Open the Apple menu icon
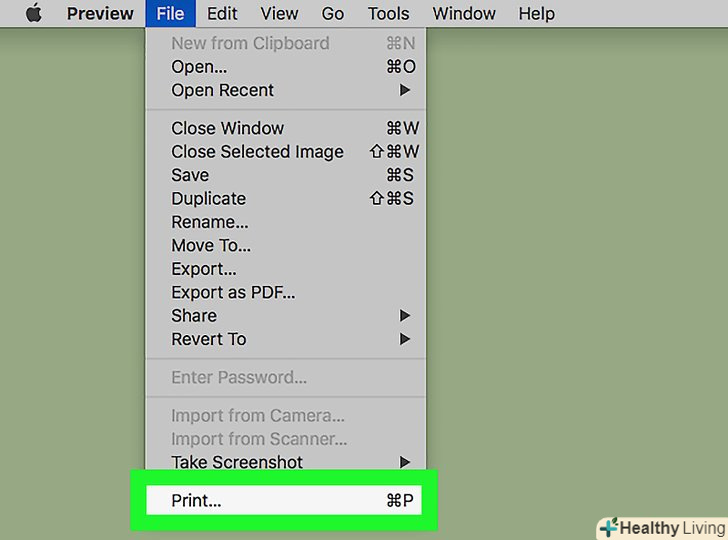 [34, 13]
